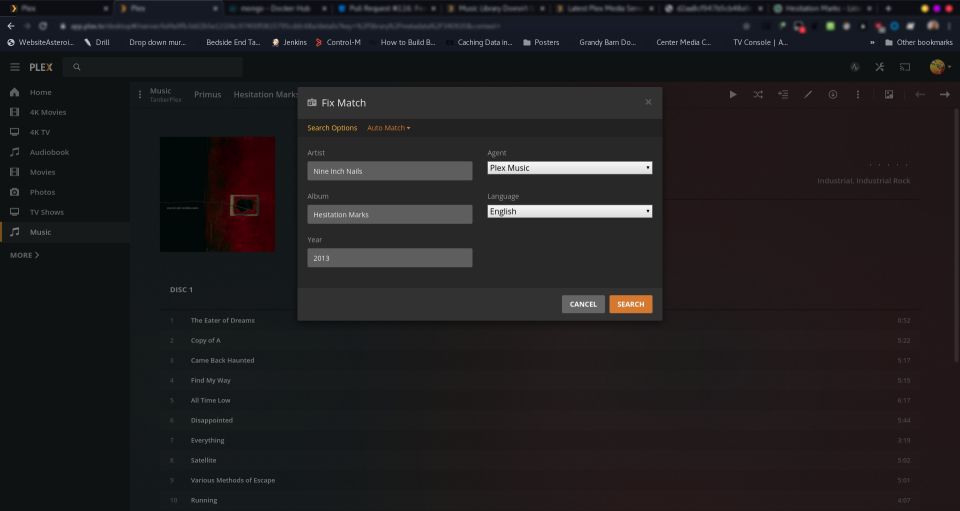Click the Album input field
Screen dimensions: 960x511
(389, 214)
